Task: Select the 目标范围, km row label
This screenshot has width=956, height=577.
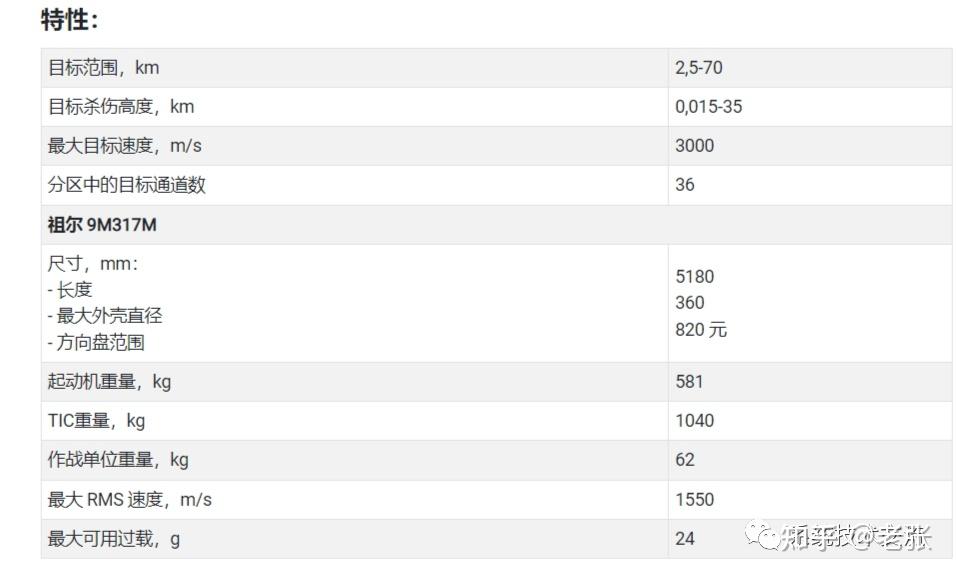Action: [103, 68]
